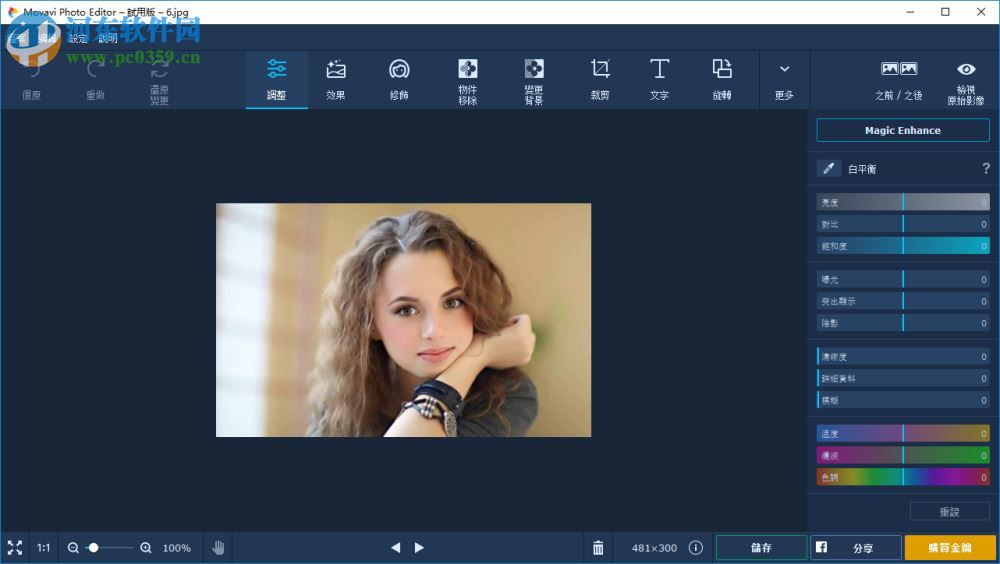The image size is (1000, 564).
Task: Click the 白平衡 (White Balance) label
Action: [862, 169]
